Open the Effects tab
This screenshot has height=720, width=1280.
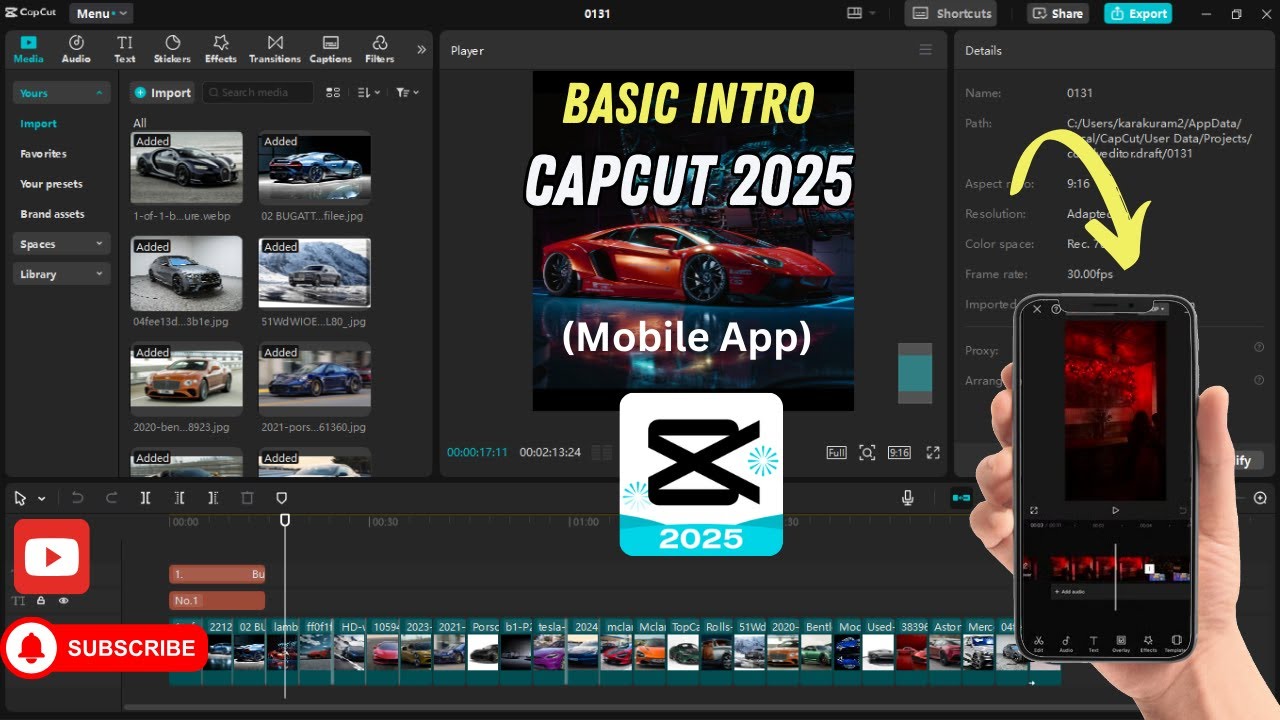coord(221,49)
